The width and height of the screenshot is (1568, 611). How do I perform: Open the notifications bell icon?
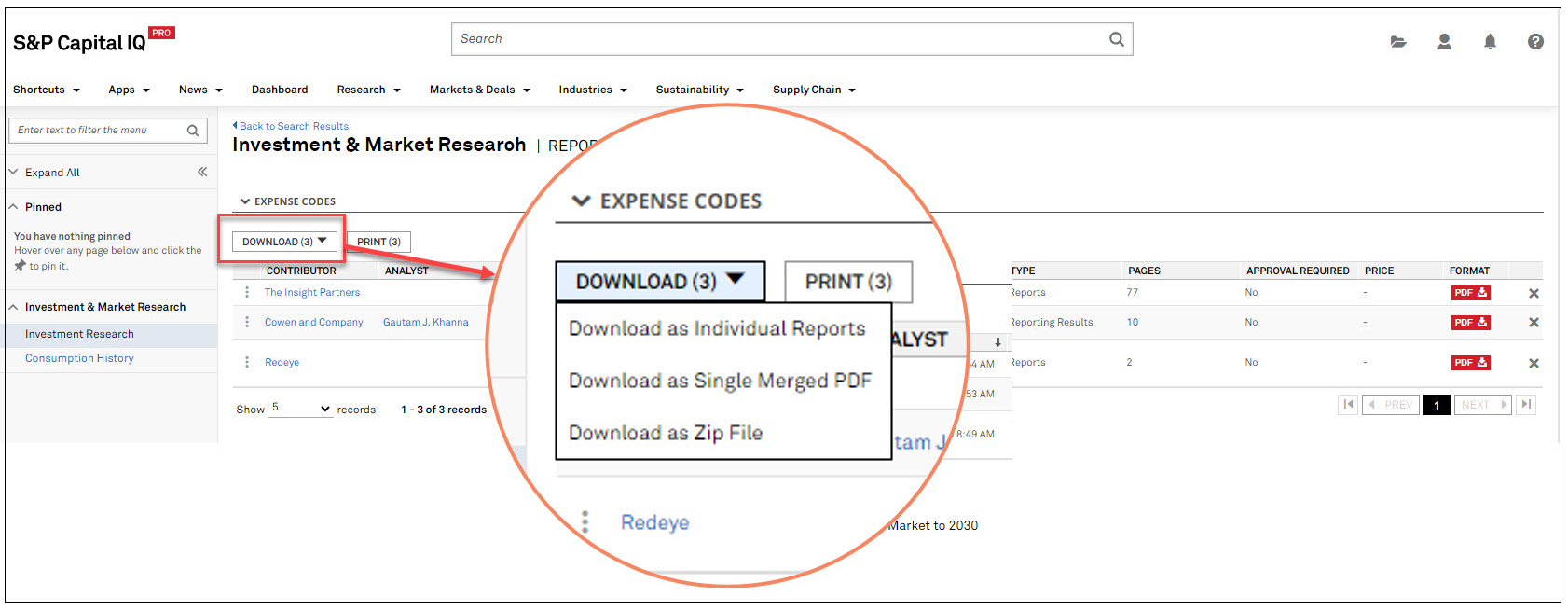coord(1490,42)
